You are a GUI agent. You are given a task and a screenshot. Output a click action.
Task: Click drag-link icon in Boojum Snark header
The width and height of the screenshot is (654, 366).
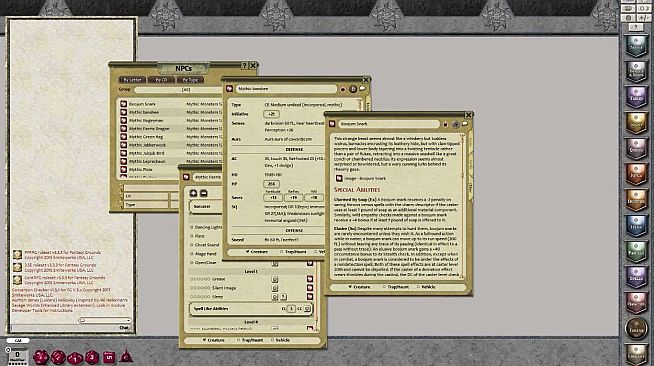coord(332,124)
